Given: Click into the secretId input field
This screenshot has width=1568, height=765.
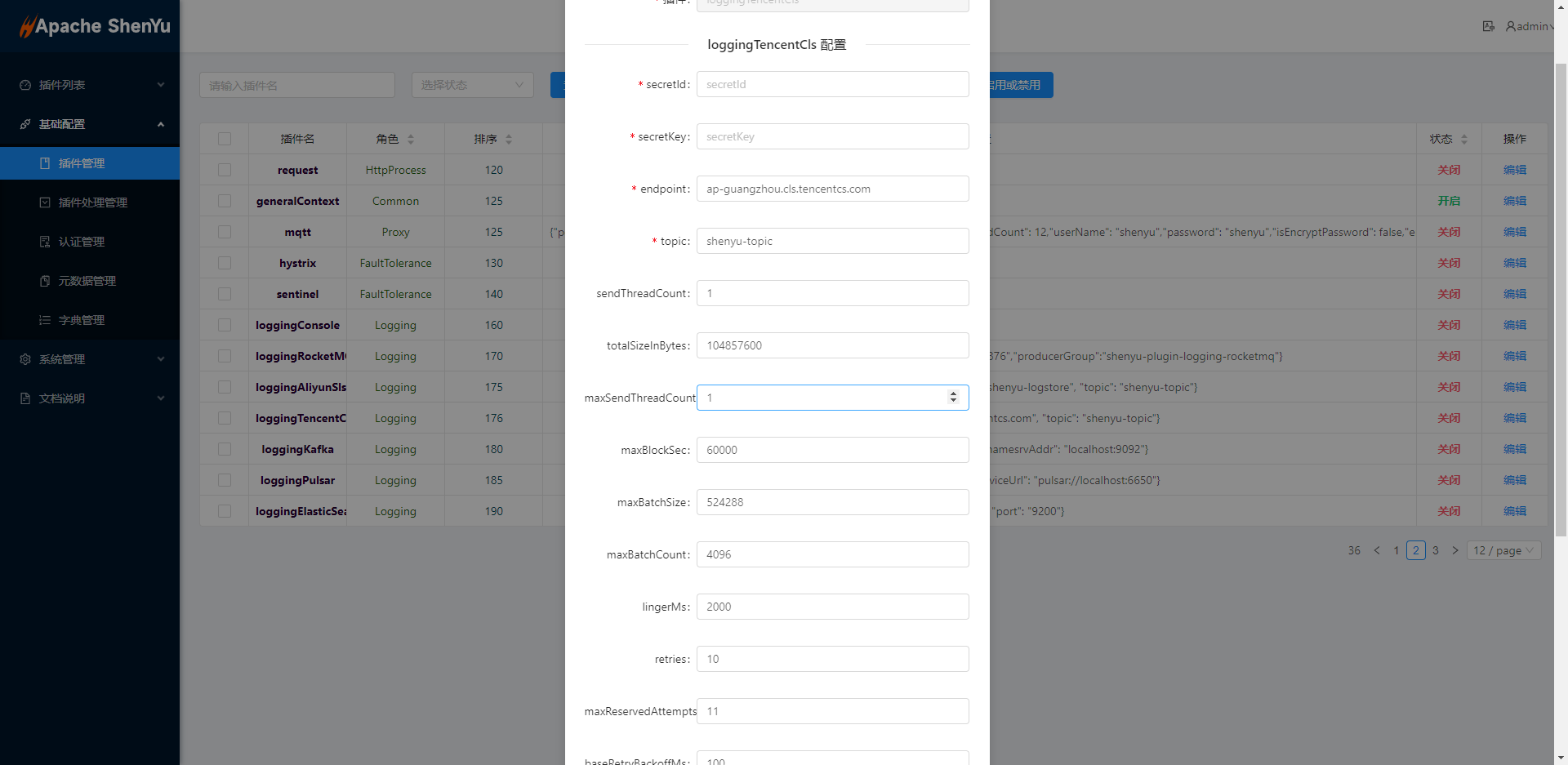Looking at the screenshot, I should (x=832, y=84).
